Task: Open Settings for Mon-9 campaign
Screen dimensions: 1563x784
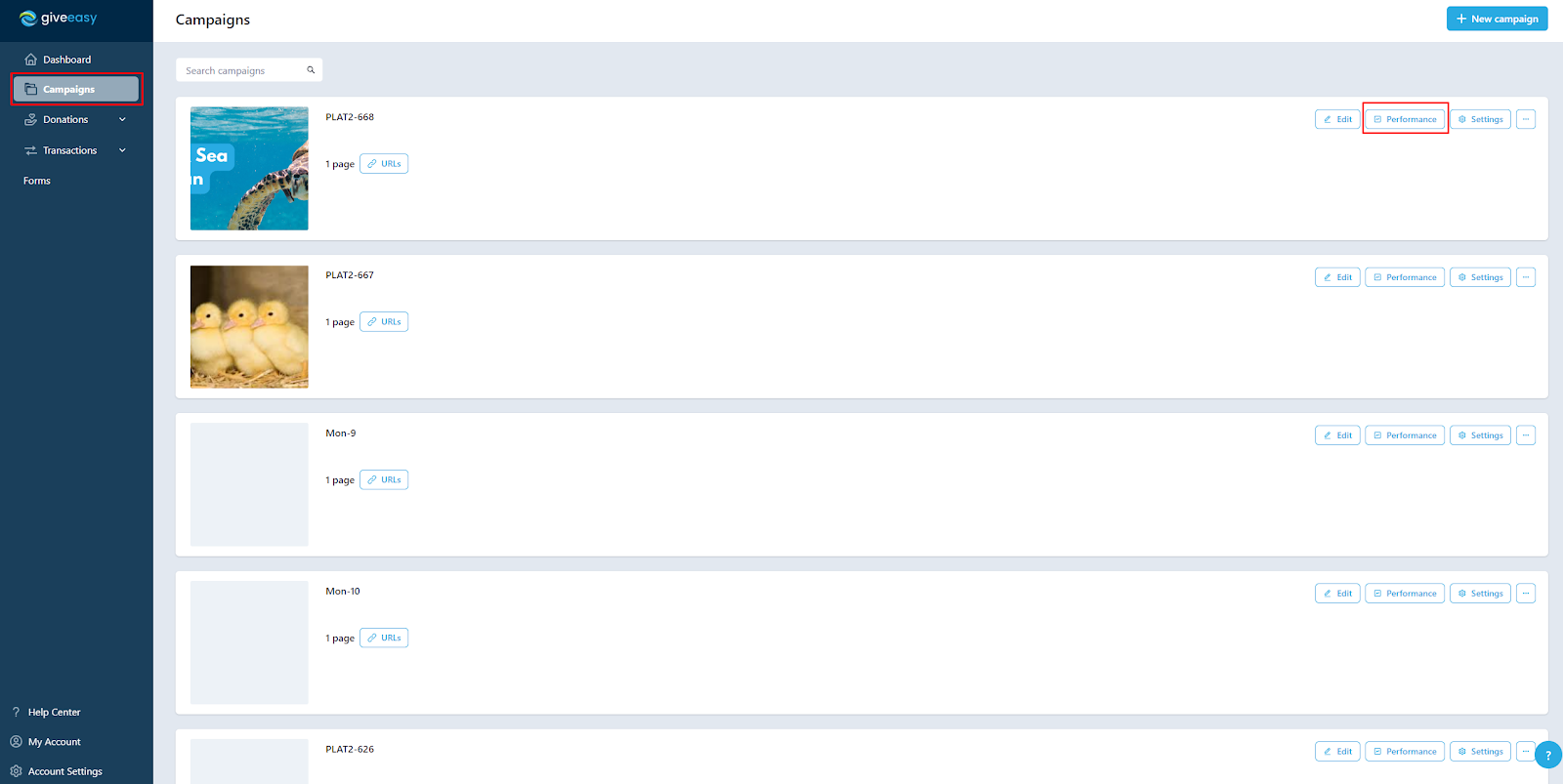Action: click(x=1480, y=435)
